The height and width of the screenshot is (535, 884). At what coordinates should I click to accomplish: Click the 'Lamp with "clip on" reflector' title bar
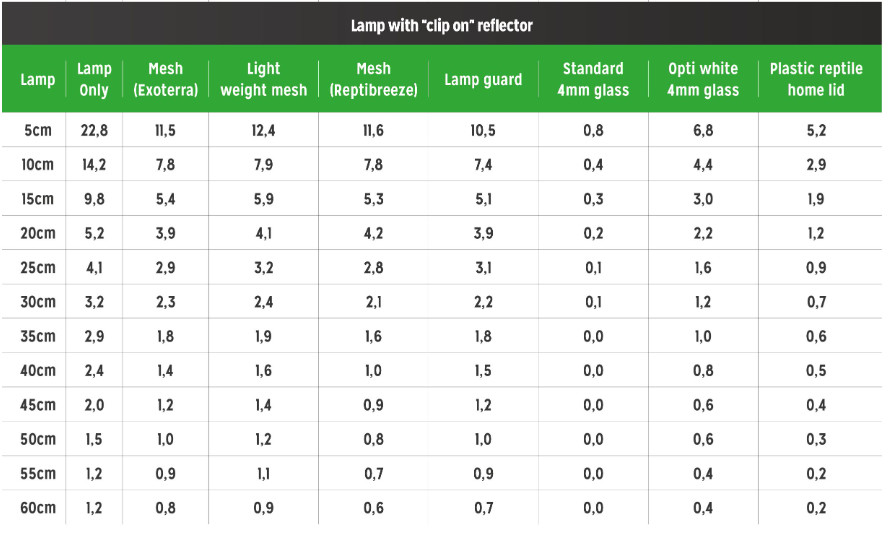point(441,25)
